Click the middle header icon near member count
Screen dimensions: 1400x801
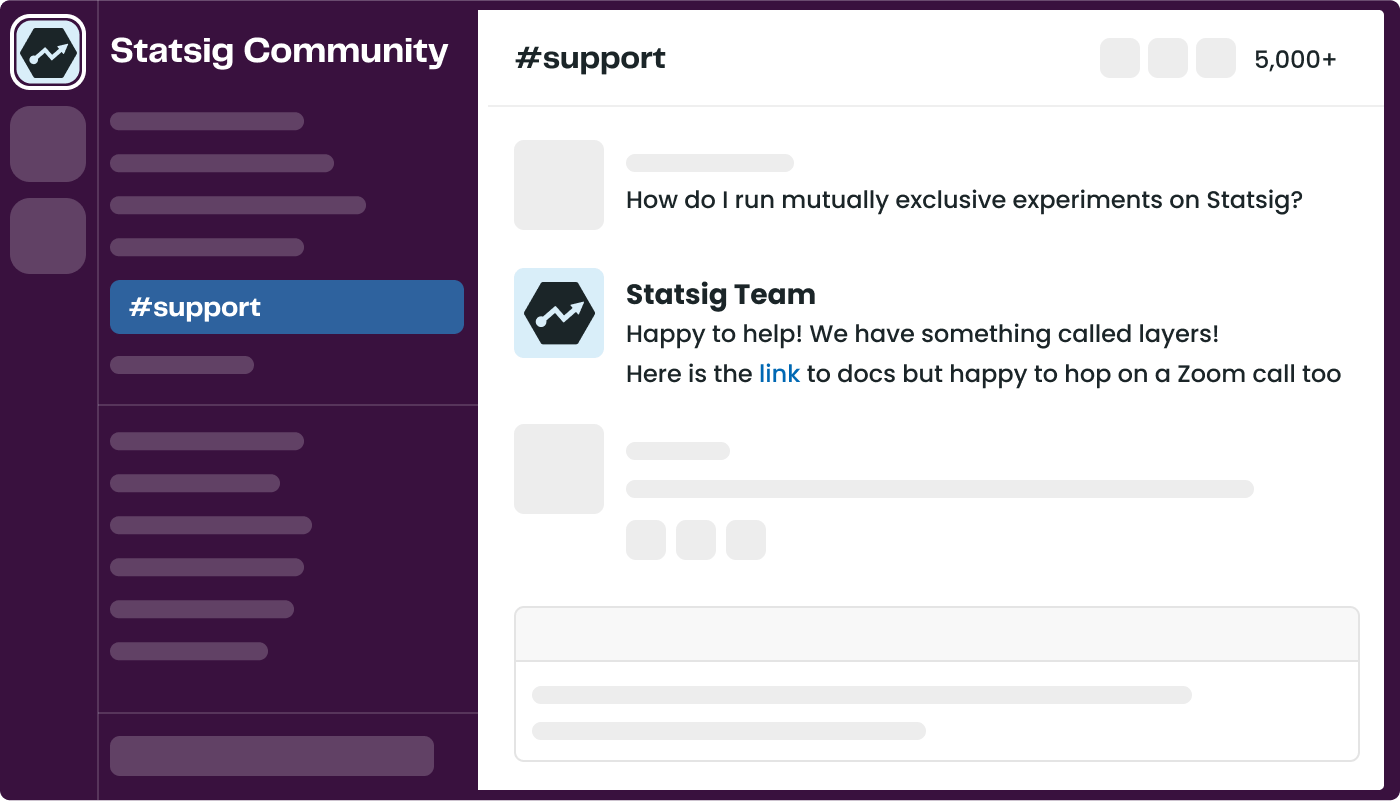coord(1168,58)
